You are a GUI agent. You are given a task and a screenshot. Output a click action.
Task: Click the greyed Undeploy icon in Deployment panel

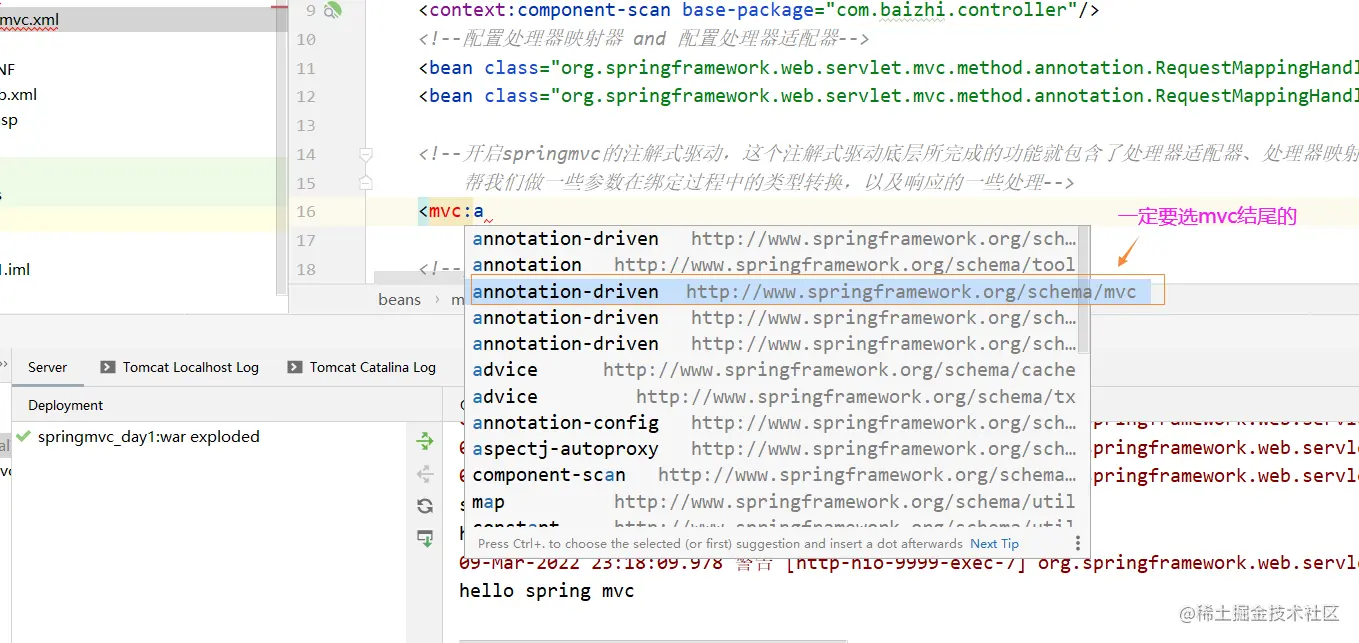pos(425,473)
